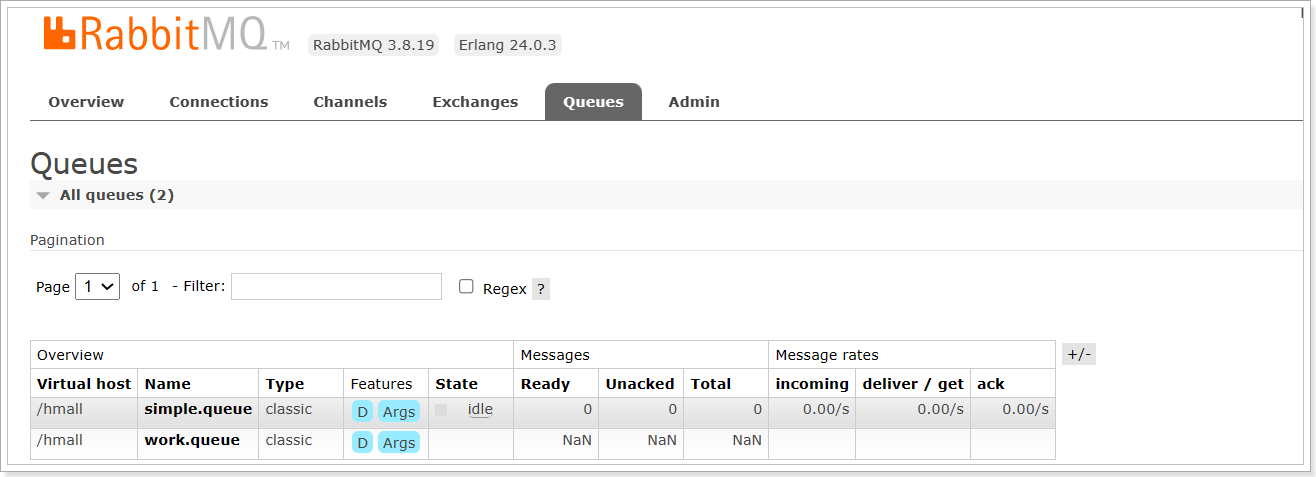Image resolution: width=1316 pixels, height=477 pixels.
Task: Go to the Connections tab
Action: tap(219, 102)
